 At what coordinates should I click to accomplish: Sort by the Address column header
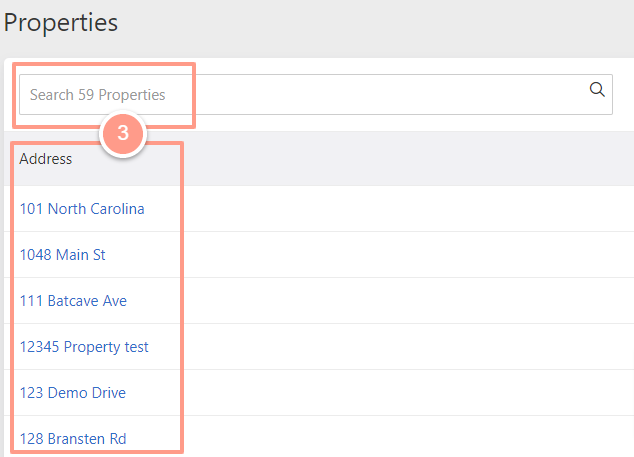pos(46,159)
